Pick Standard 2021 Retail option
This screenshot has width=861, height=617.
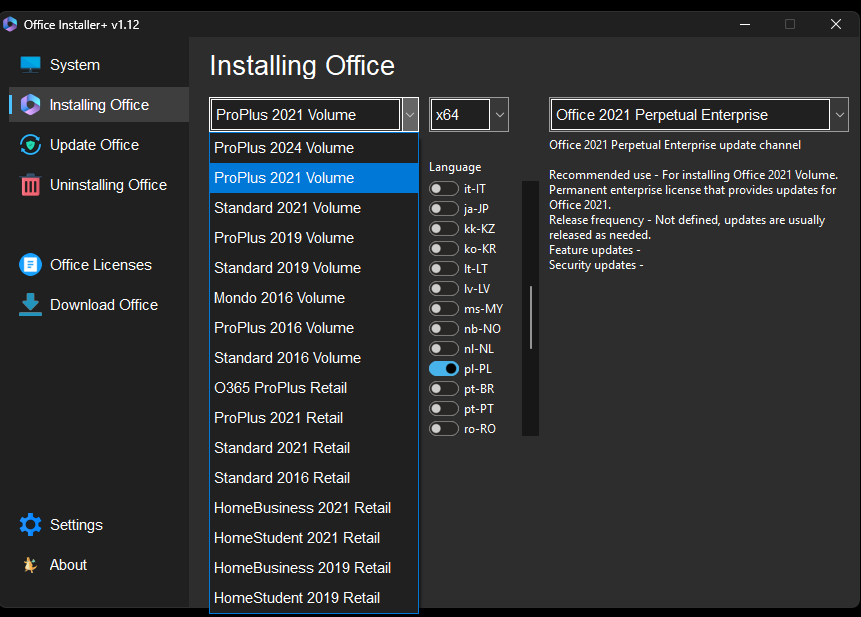pyautogui.click(x=314, y=448)
